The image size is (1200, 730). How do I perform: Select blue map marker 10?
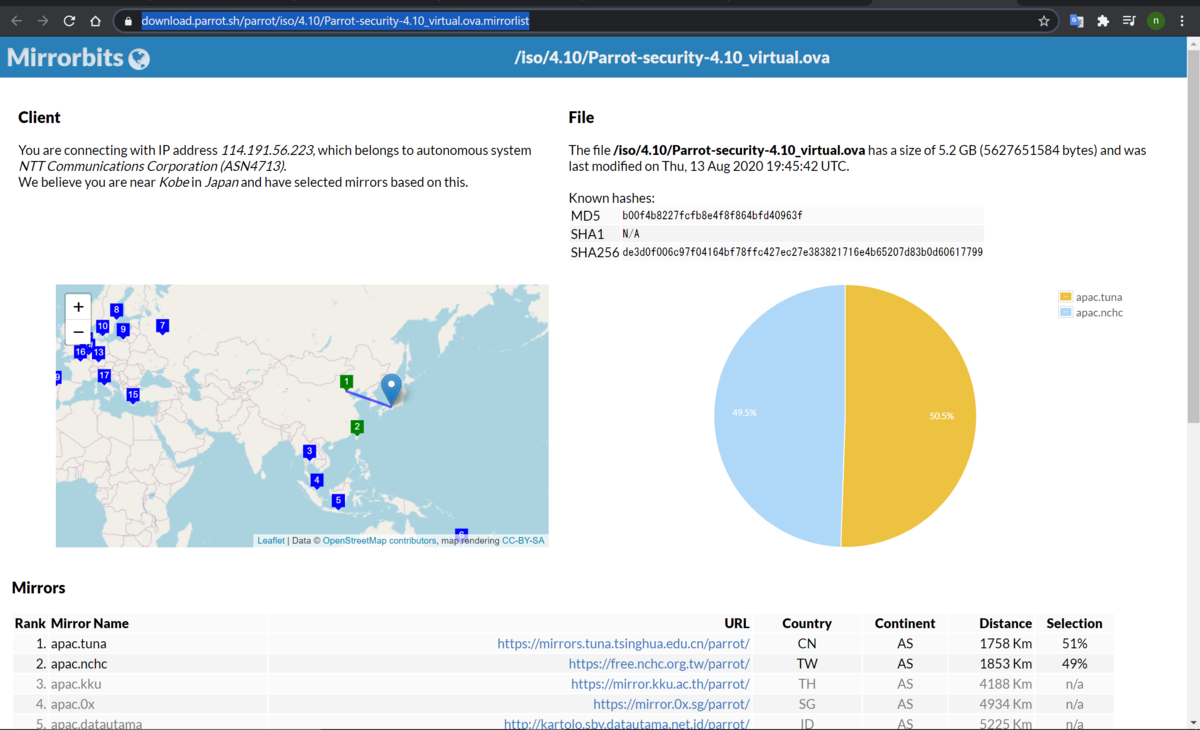[x=102, y=327]
